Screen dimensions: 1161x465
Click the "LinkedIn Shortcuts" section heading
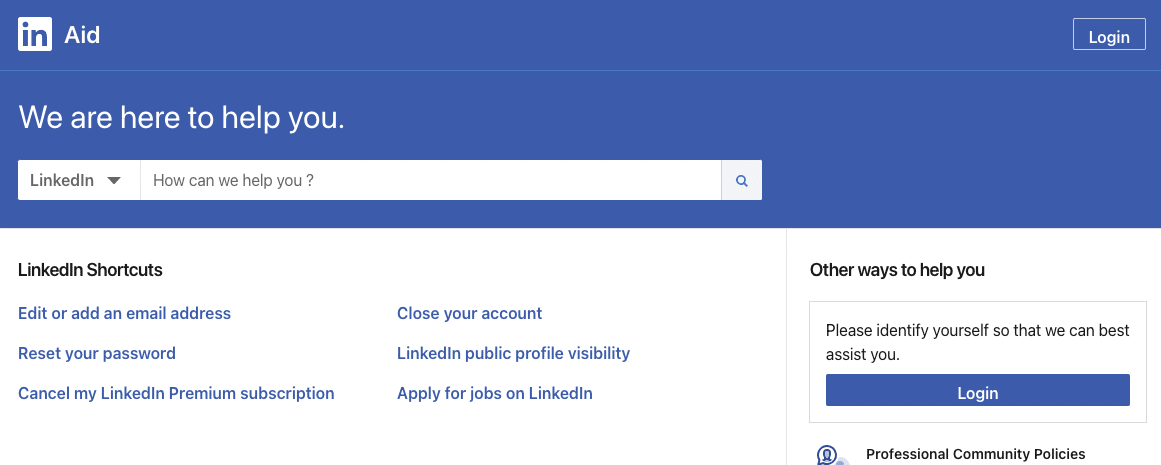point(90,270)
